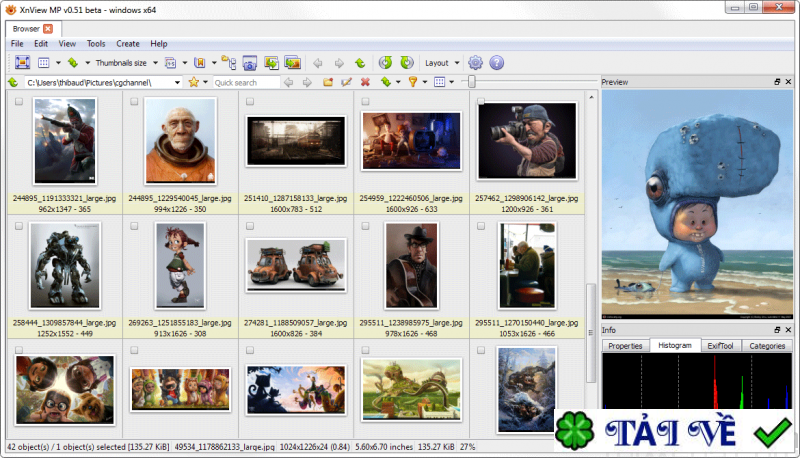Image resolution: width=800 pixels, height=458 pixels.
Task: Expand the folder path dropdown list
Action: (177, 82)
